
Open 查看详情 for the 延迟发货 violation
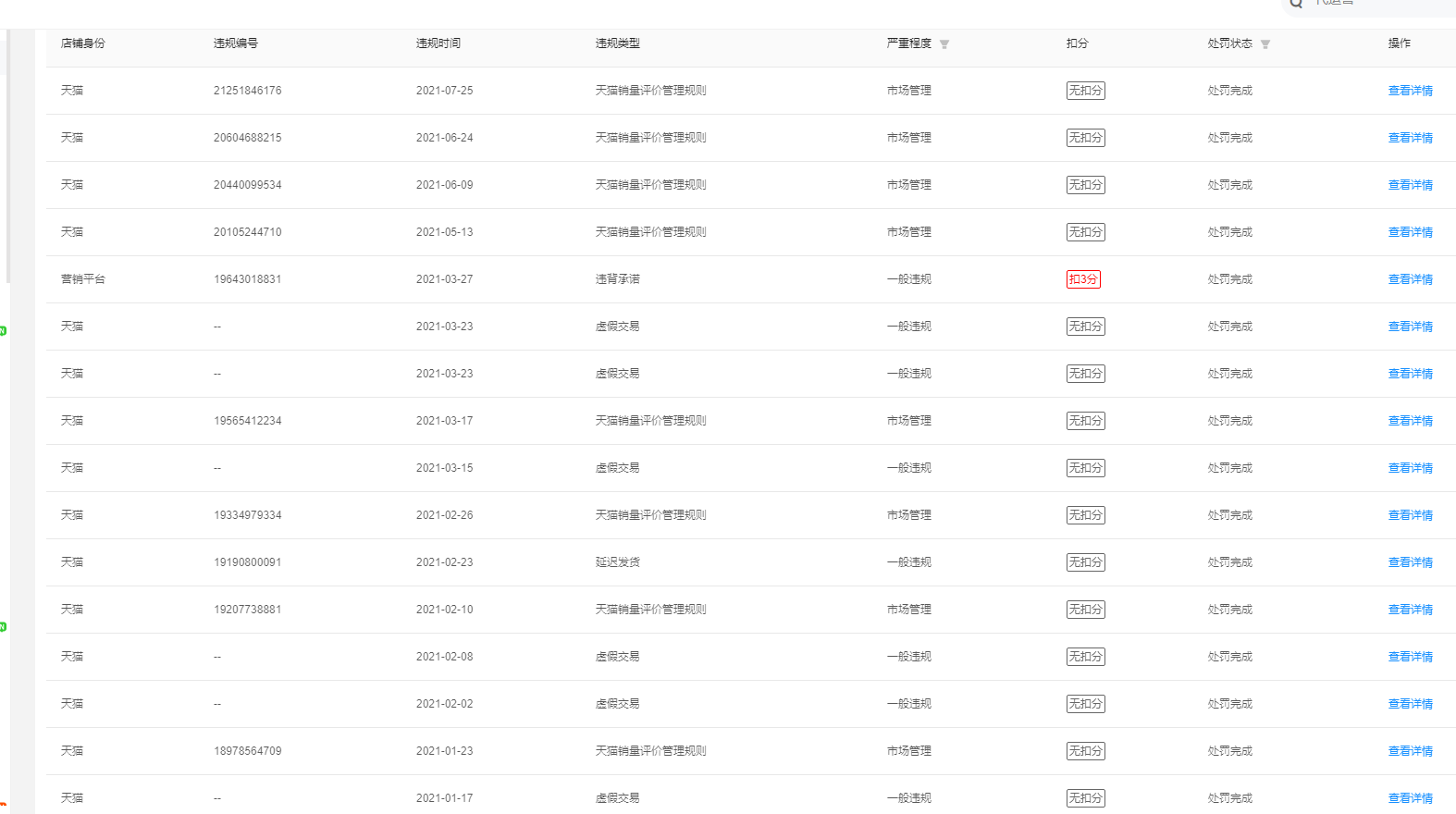pyautogui.click(x=1410, y=562)
